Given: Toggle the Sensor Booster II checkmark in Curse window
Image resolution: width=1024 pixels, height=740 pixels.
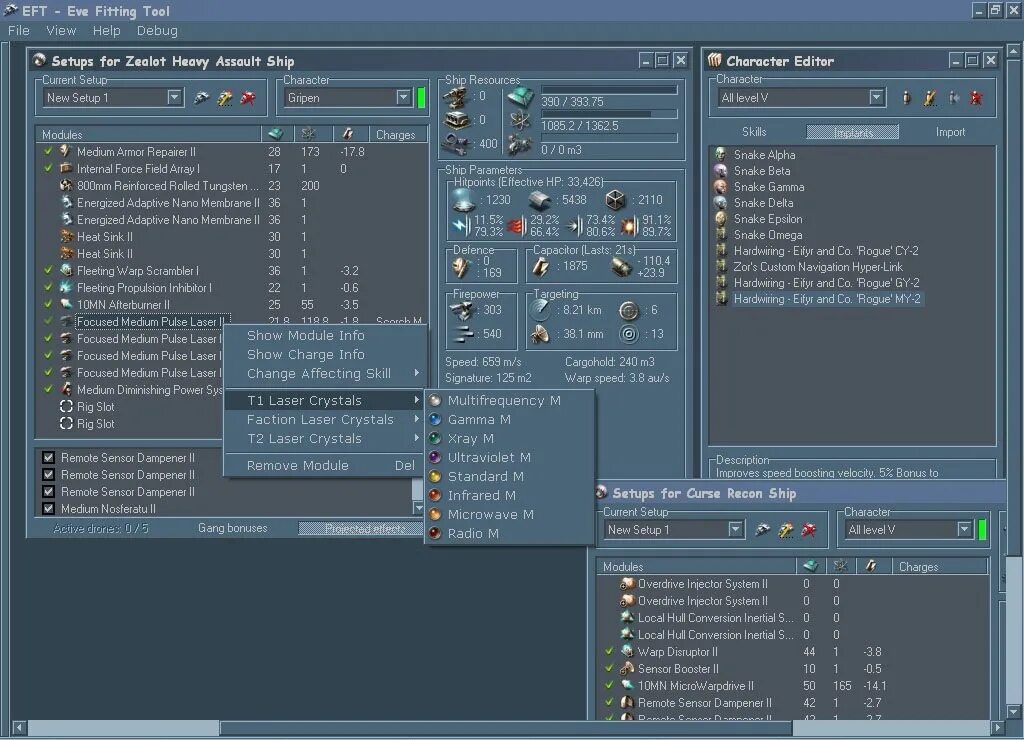Looking at the screenshot, I should pos(609,669).
